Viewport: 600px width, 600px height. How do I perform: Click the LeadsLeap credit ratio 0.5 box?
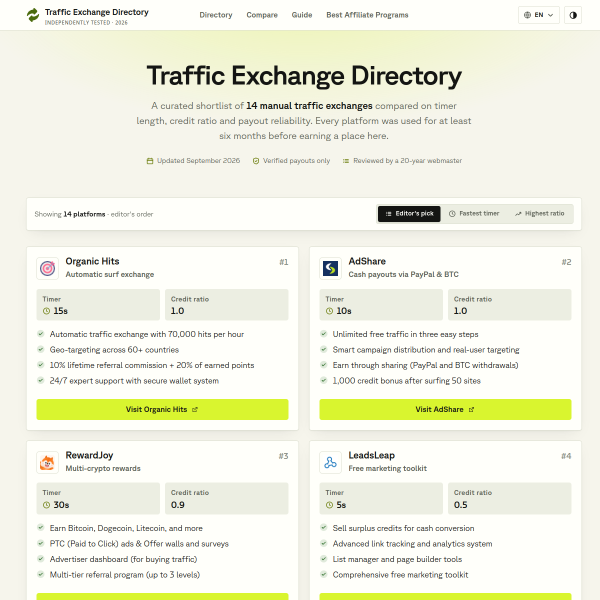pyautogui.click(x=509, y=499)
